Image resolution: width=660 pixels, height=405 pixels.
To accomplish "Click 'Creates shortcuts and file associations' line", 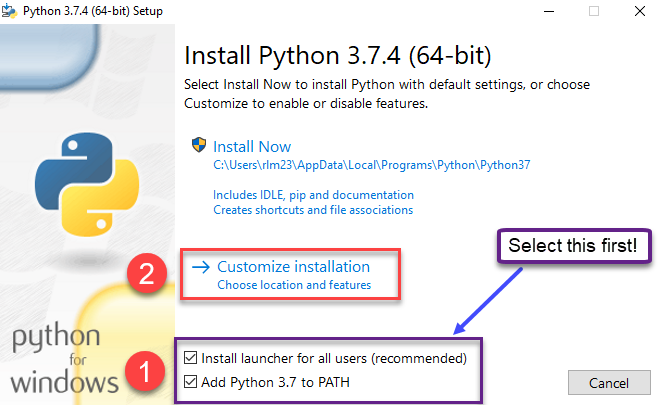I will [313, 210].
